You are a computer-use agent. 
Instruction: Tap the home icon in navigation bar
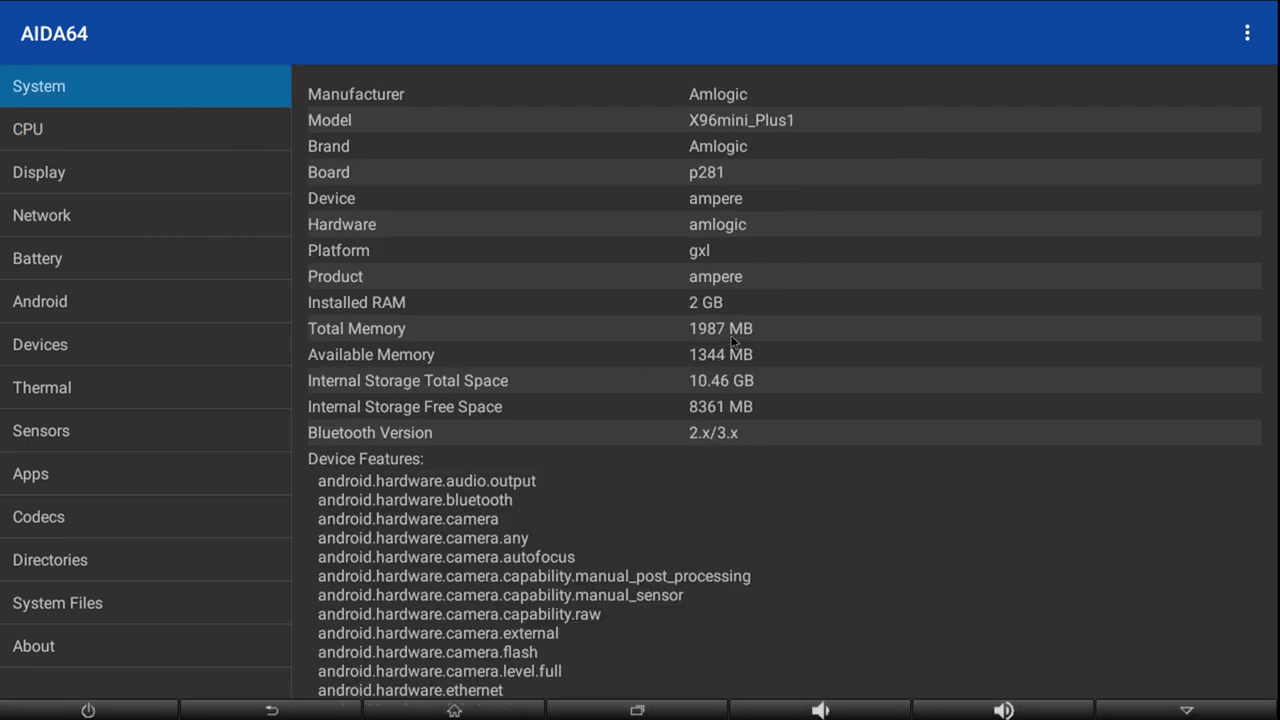[x=454, y=710]
